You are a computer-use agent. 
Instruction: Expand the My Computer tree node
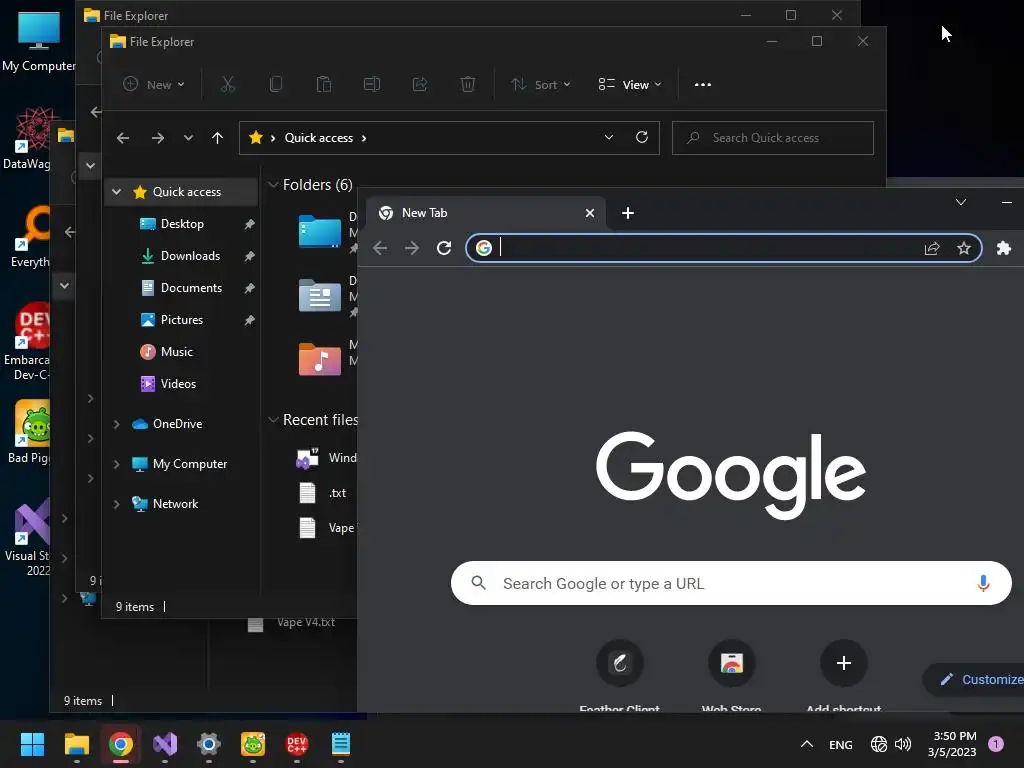pos(116,464)
